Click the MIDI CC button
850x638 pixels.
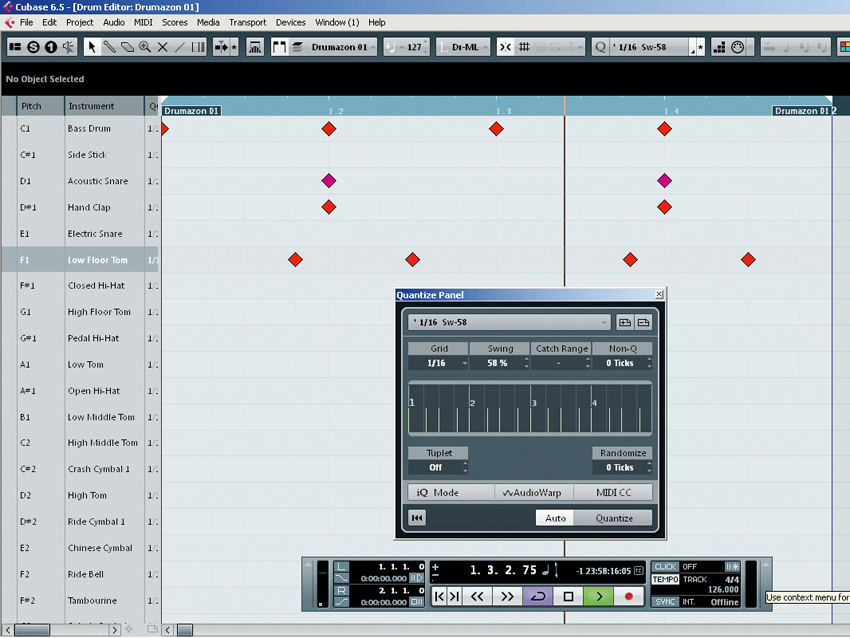(613, 492)
